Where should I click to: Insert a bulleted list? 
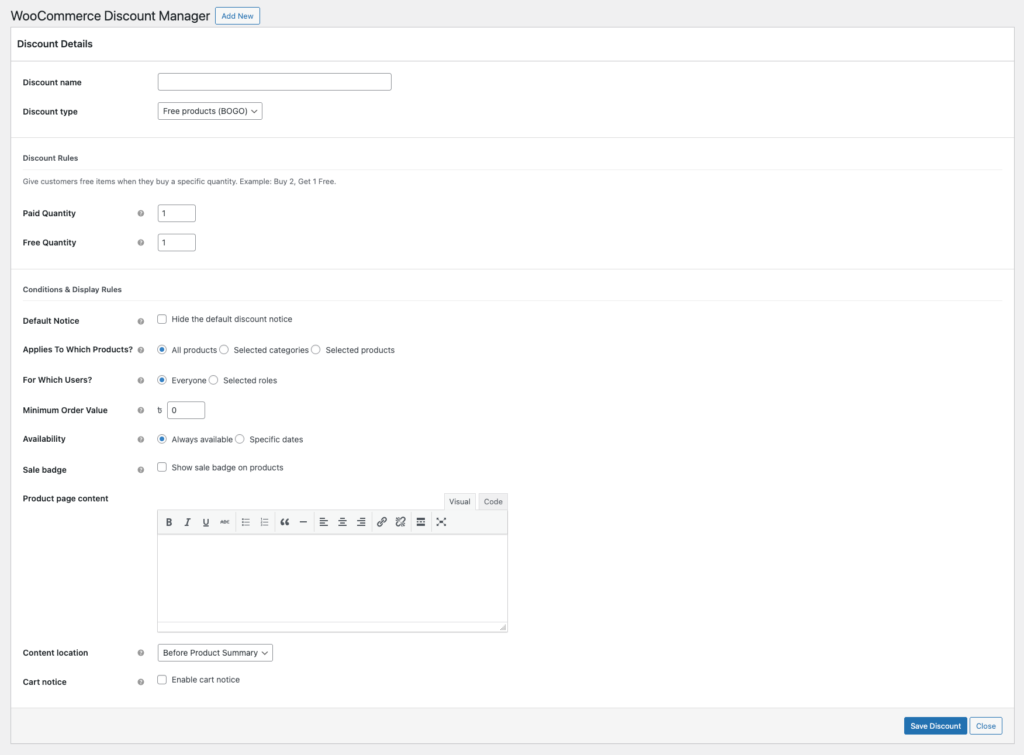[x=246, y=522]
